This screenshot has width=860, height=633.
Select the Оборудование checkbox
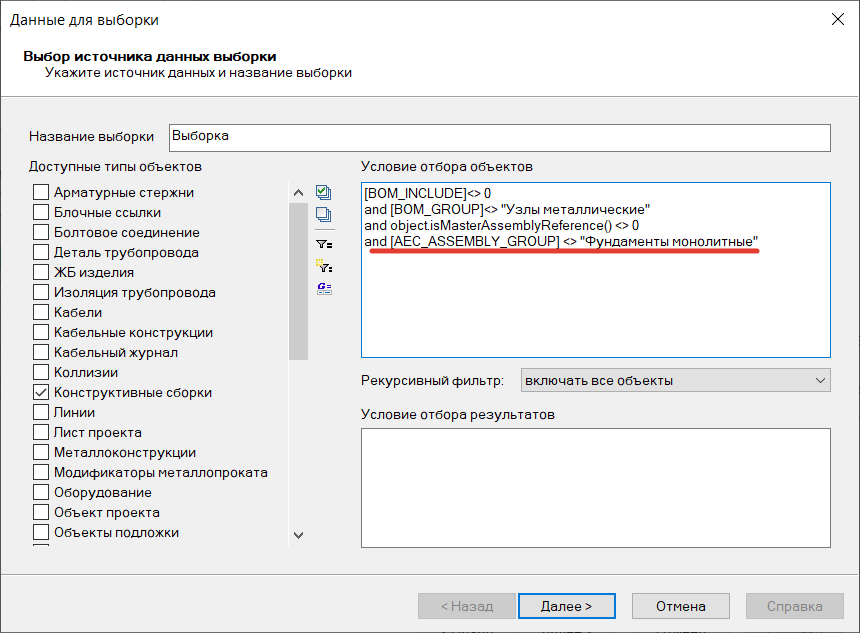(x=41, y=493)
